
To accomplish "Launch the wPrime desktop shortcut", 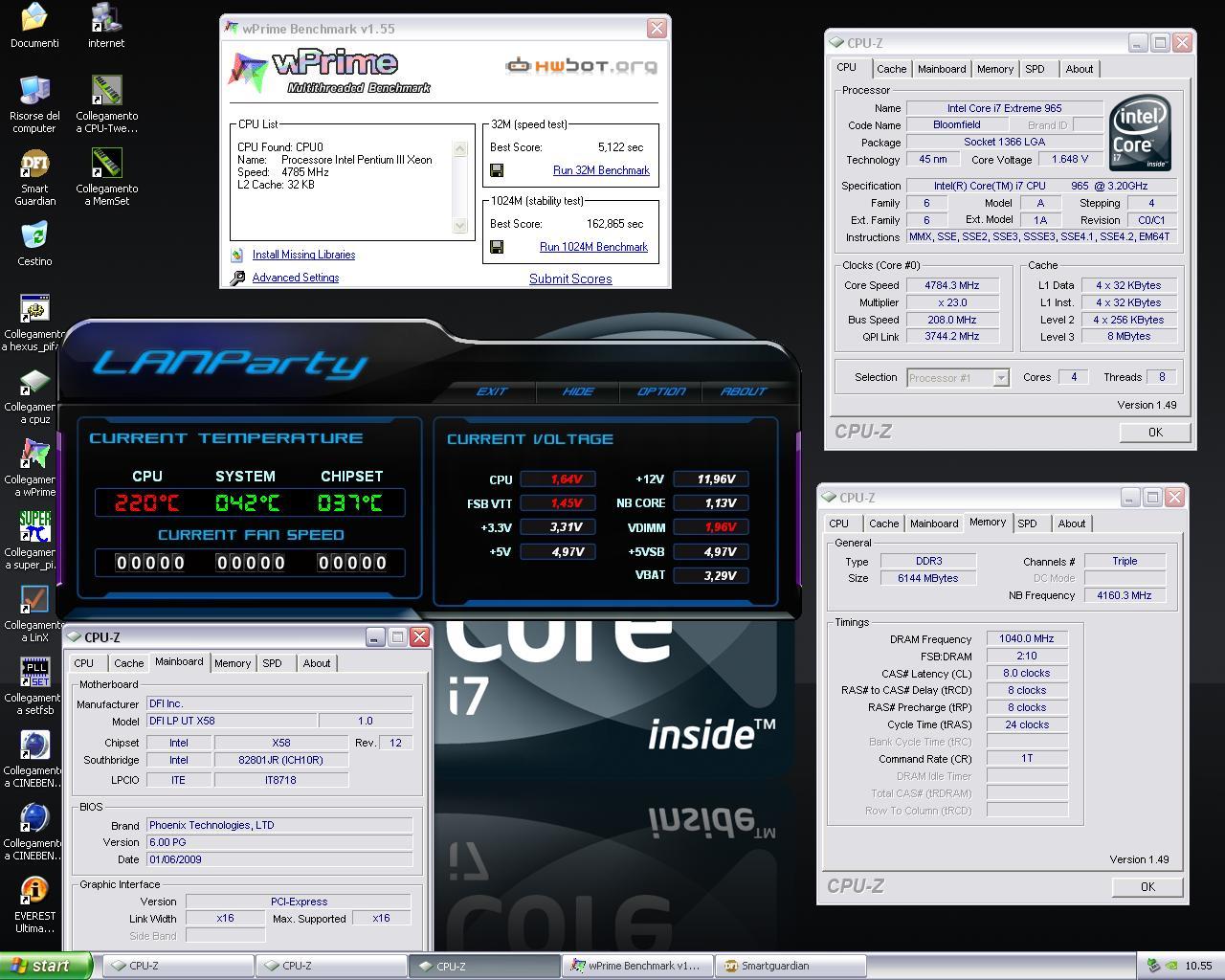I will point(34,455).
